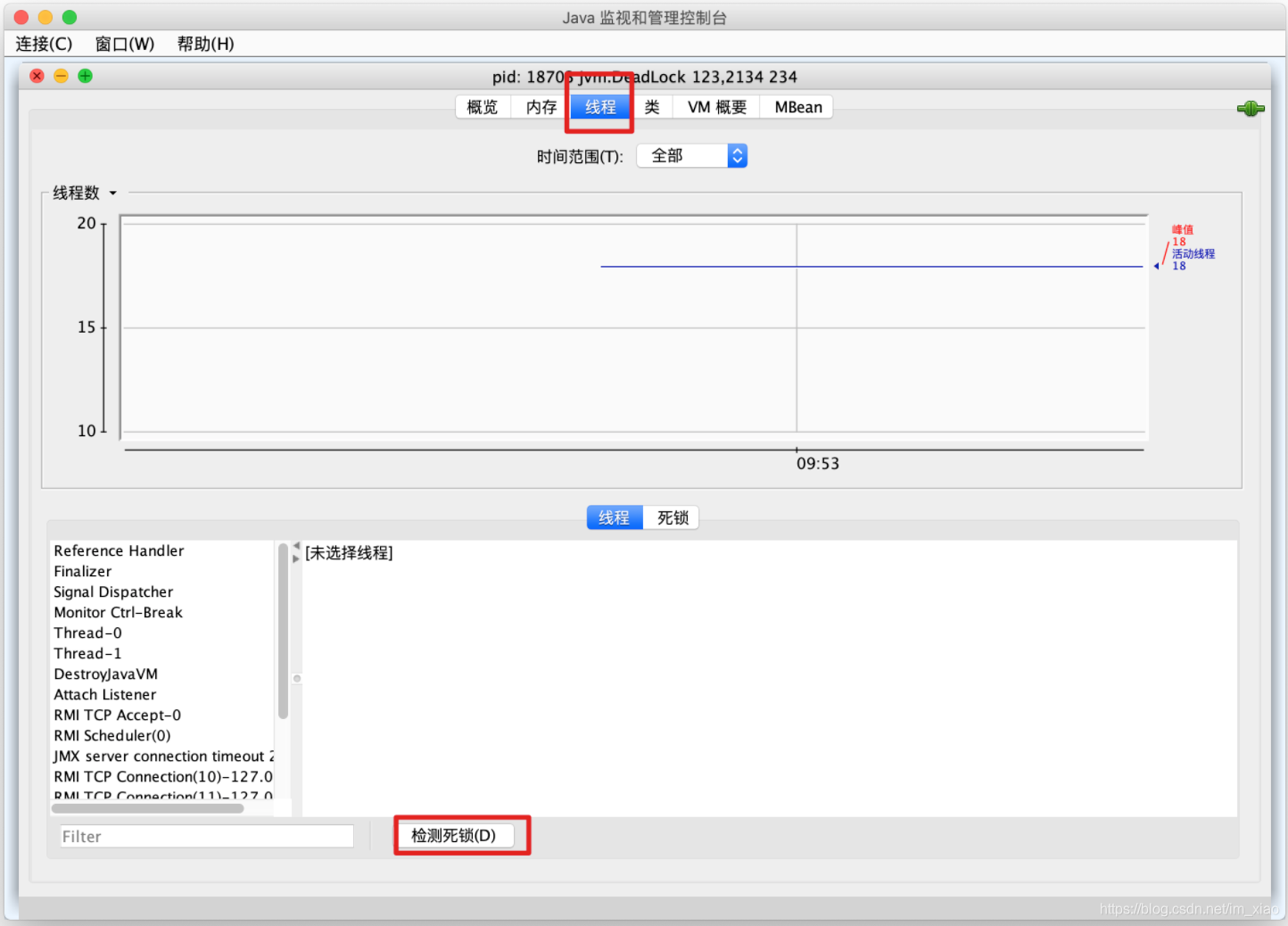Image resolution: width=1288 pixels, height=926 pixels.
Task: Click the 检测死锁(D) button
Action: pyautogui.click(x=454, y=836)
